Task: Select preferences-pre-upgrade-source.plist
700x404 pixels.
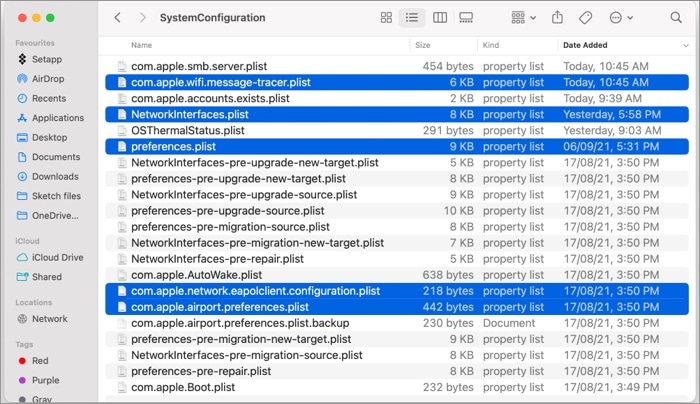Action: (397, 211)
